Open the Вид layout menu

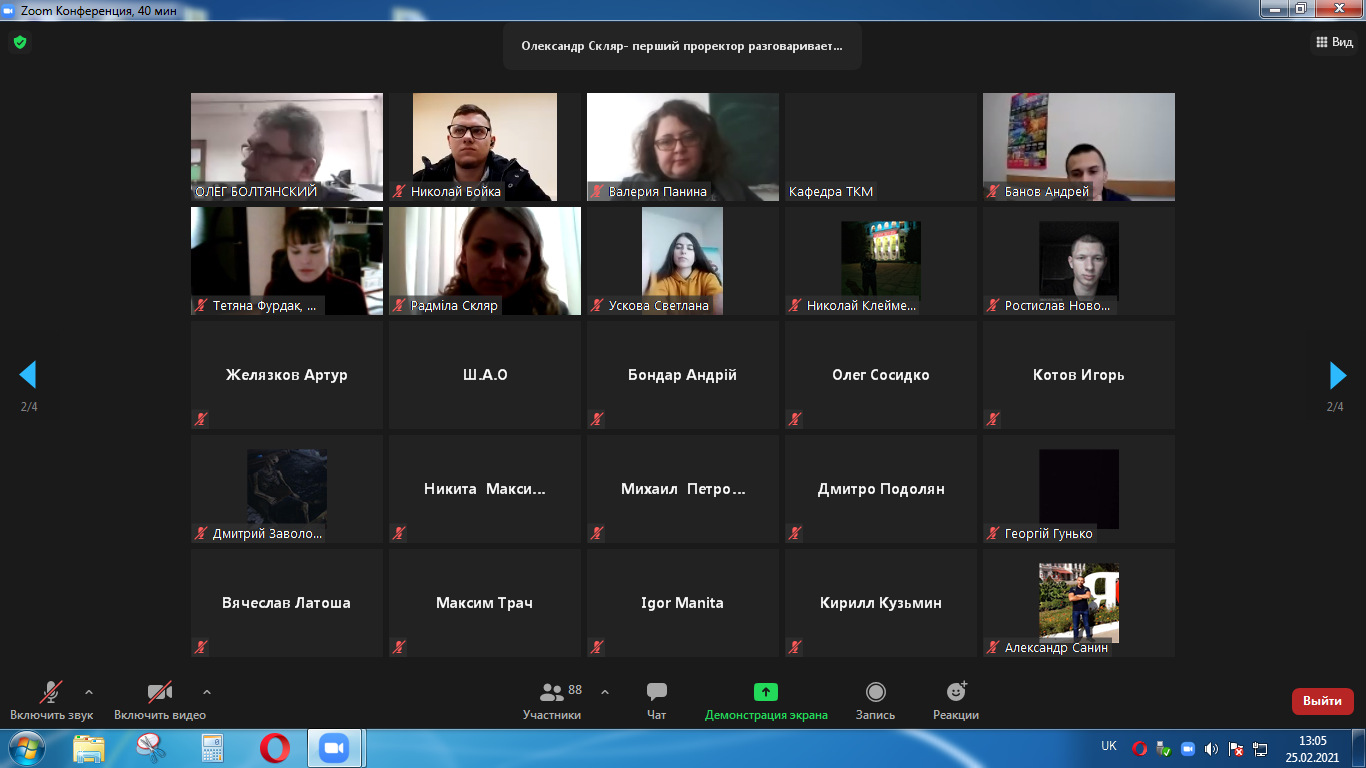1333,42
